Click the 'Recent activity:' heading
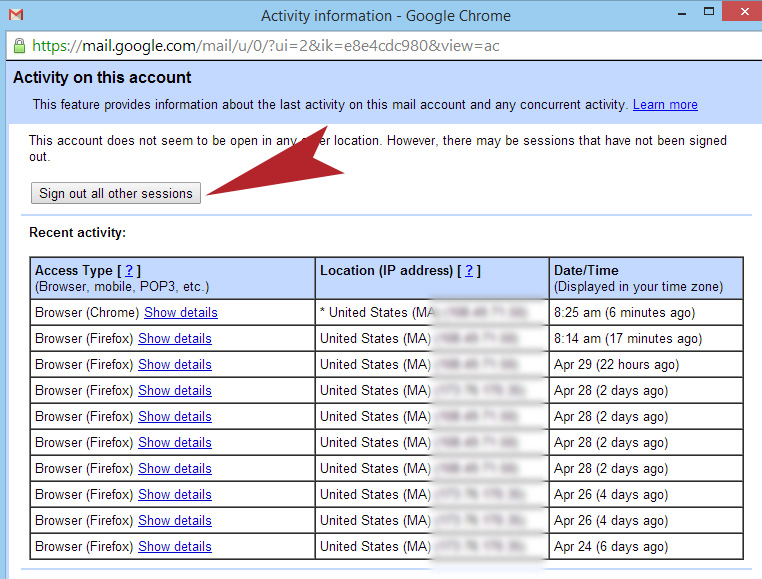Screen dimensions: 762x579 (77, 232)
